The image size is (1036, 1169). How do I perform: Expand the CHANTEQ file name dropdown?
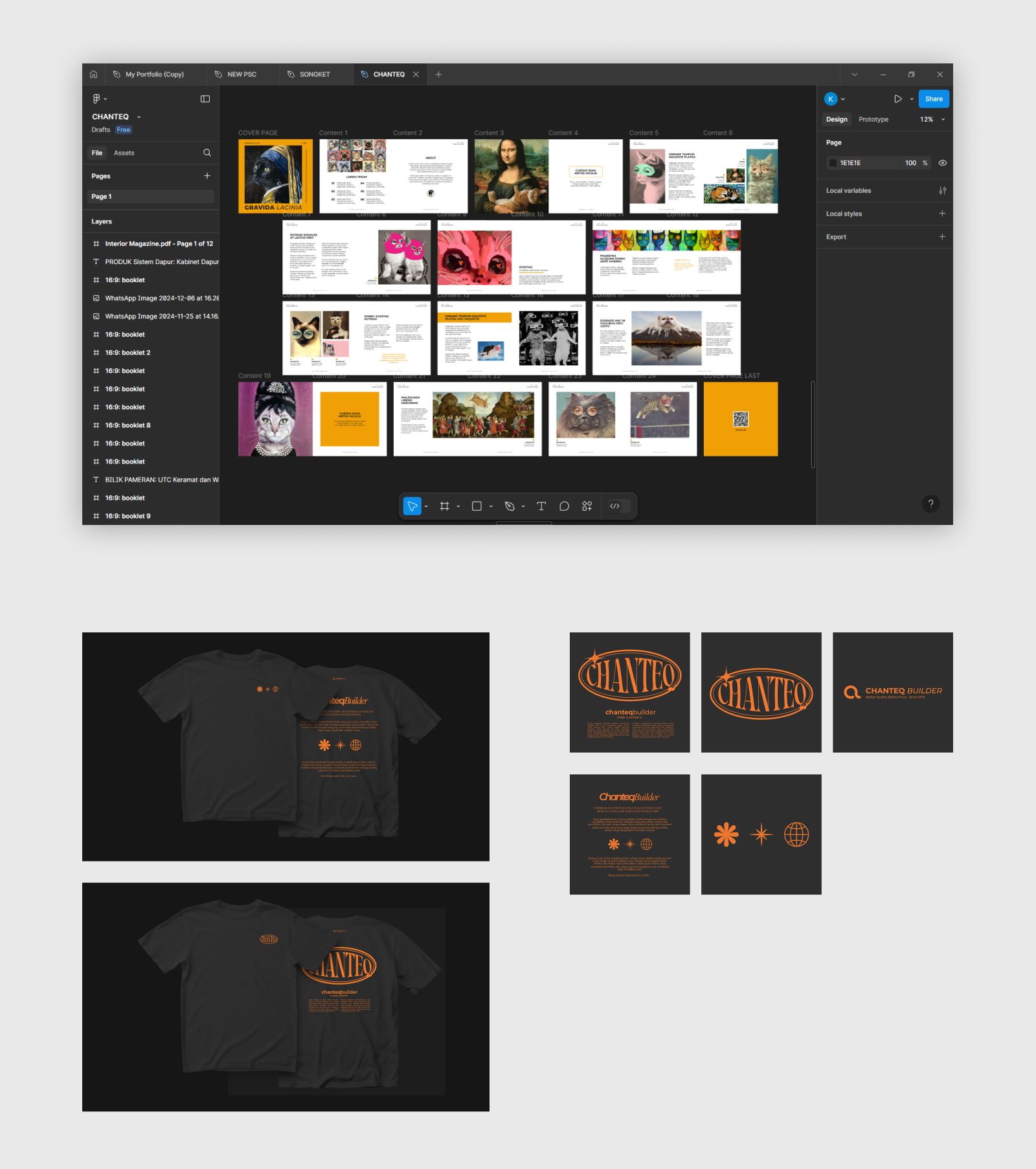(139, 117)
